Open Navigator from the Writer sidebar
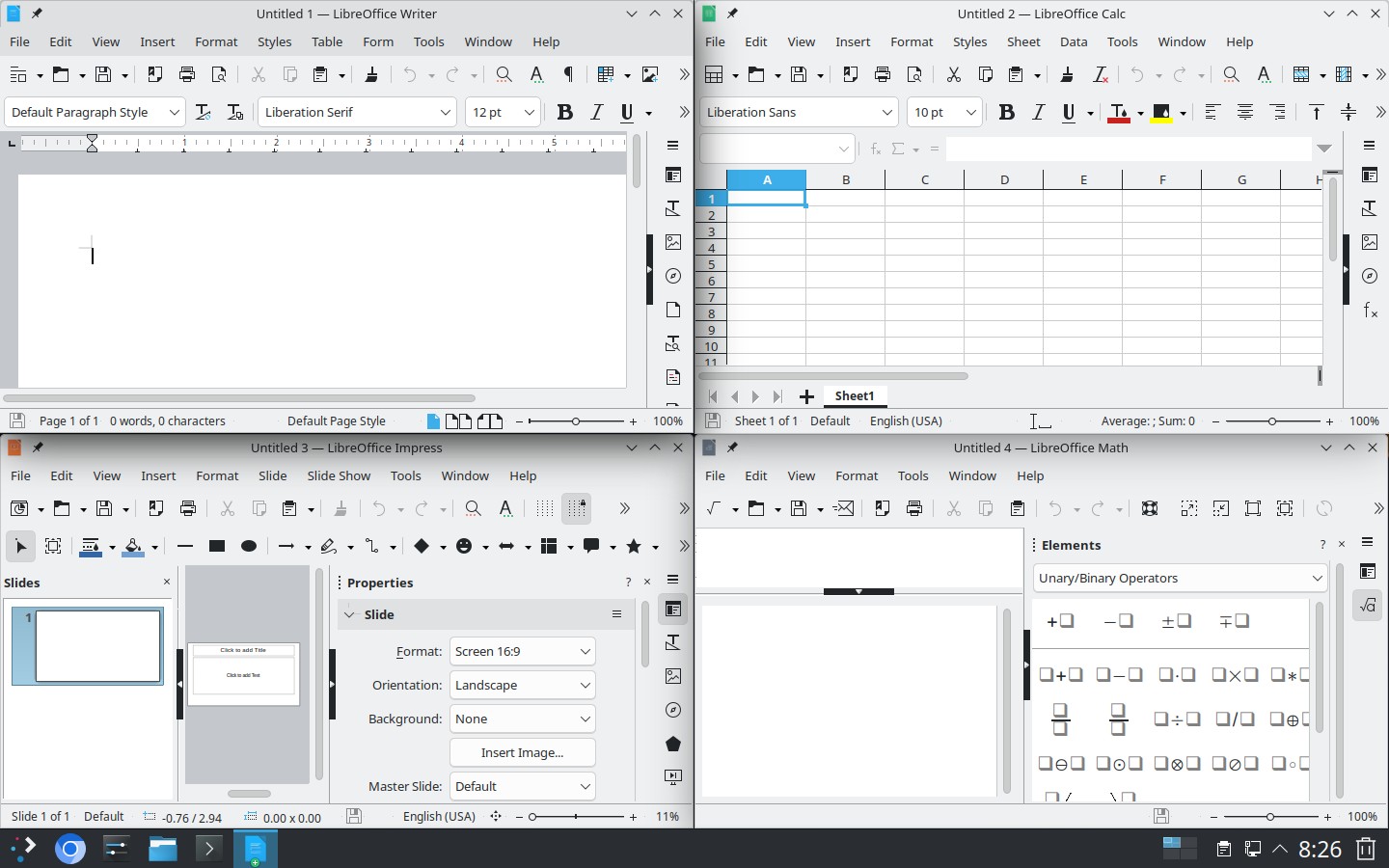The image size is (1389, 868). tap(673, 276)
